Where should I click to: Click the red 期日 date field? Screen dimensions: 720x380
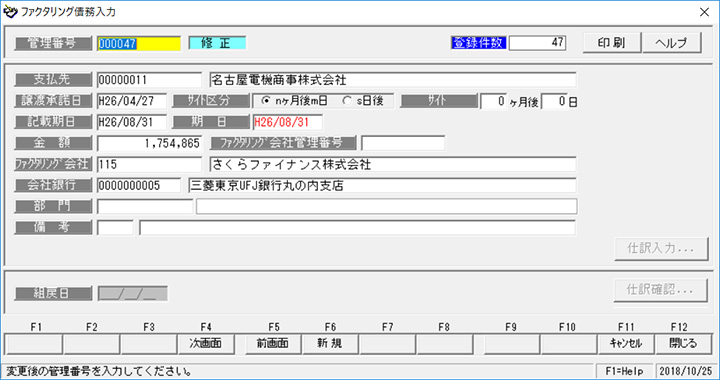point(287,122)
